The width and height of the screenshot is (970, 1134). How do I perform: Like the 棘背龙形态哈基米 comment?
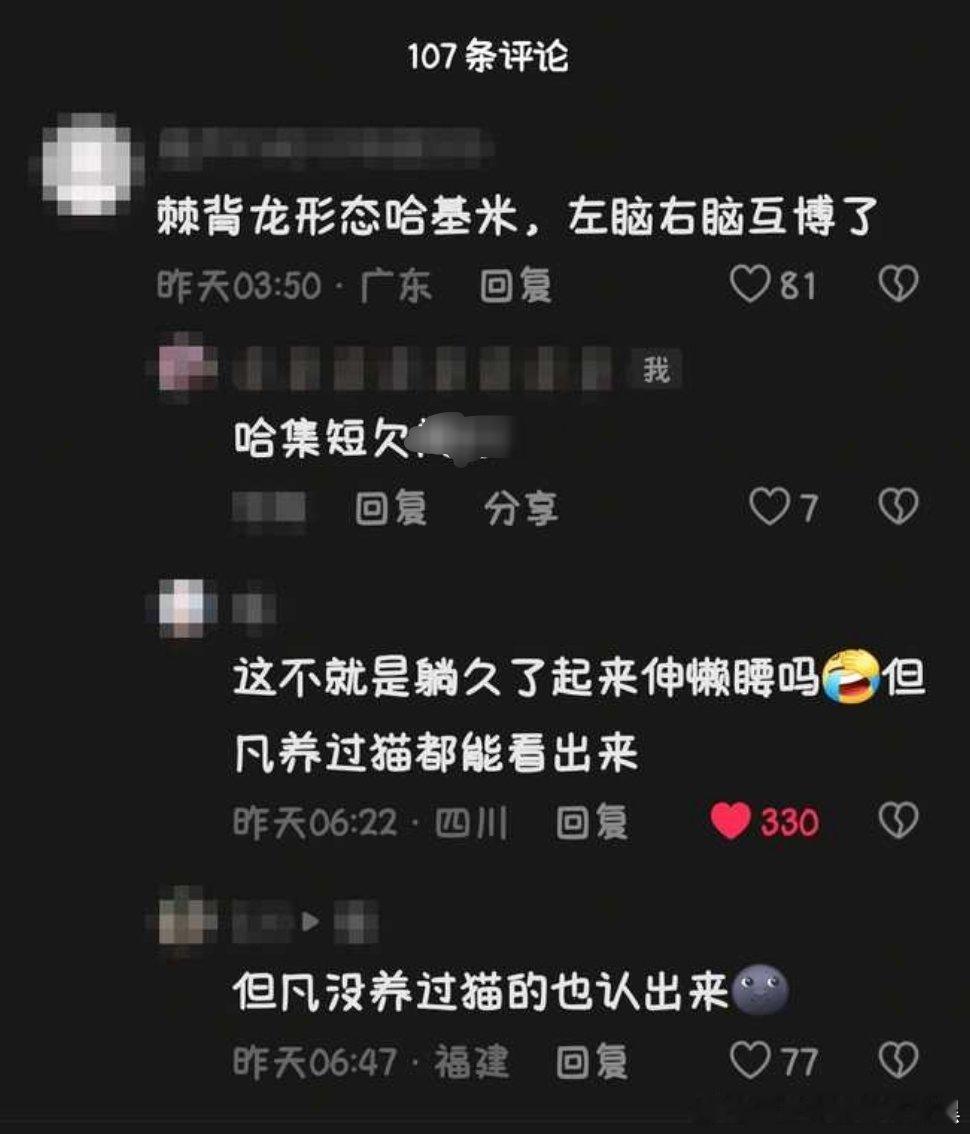pyautogui.click(x=749, y=284)
